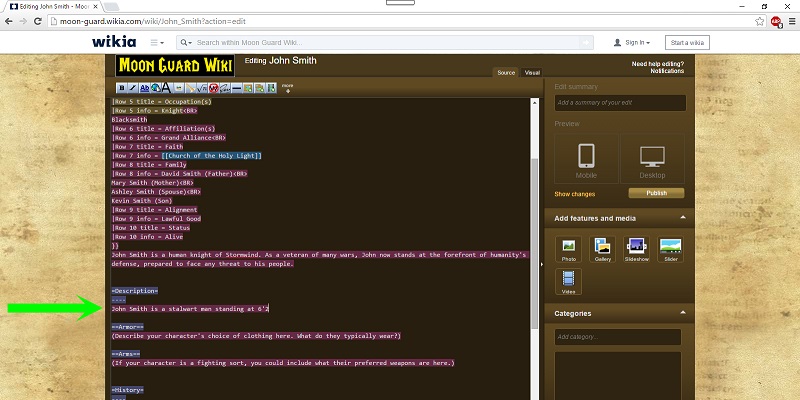Click the 'John Smith is a stalwart man' line
The image size is (800, 400).
[x=190, y=309]
